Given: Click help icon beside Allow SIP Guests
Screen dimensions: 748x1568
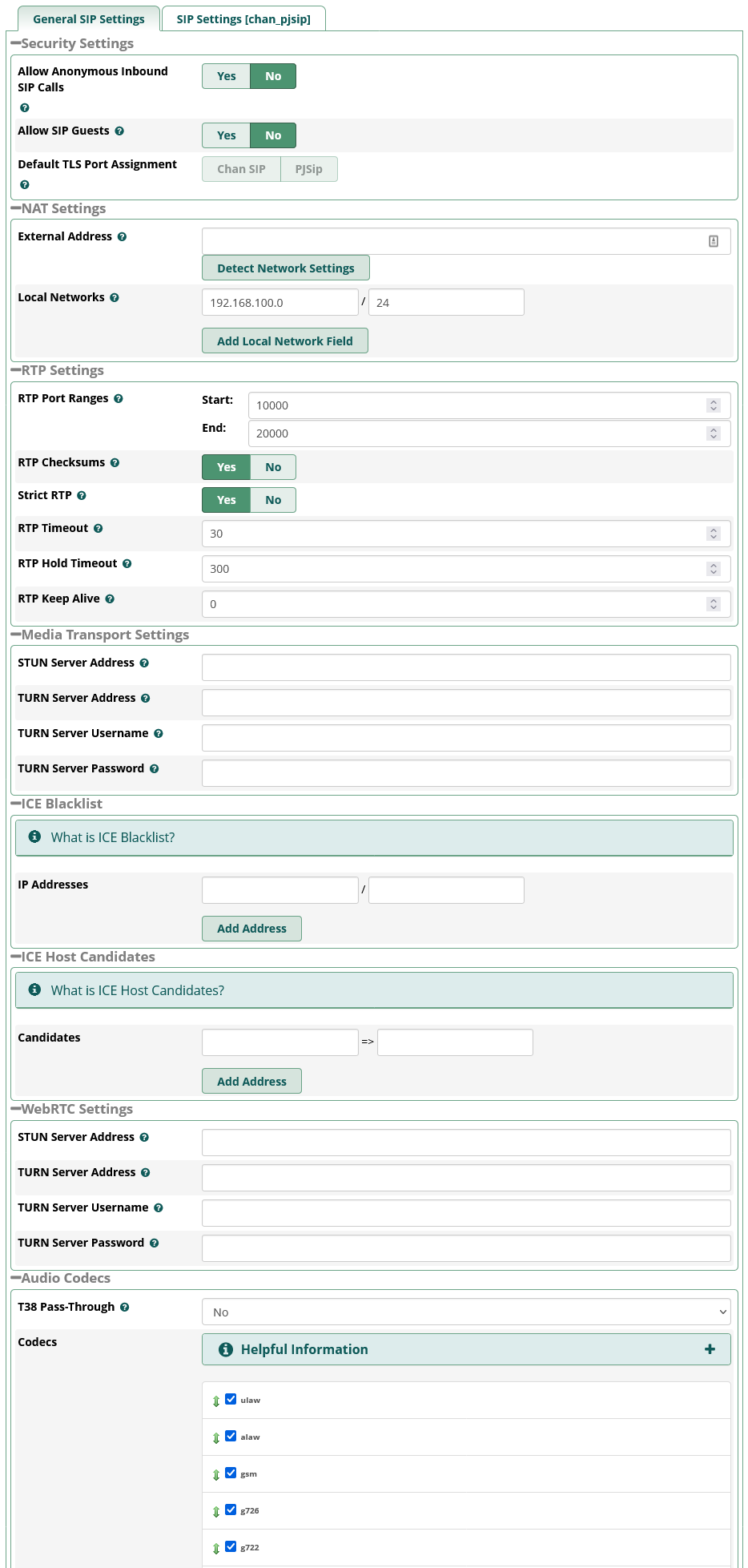Looking at the screenshot, I should pyautogui.click(x=119, y=131).
